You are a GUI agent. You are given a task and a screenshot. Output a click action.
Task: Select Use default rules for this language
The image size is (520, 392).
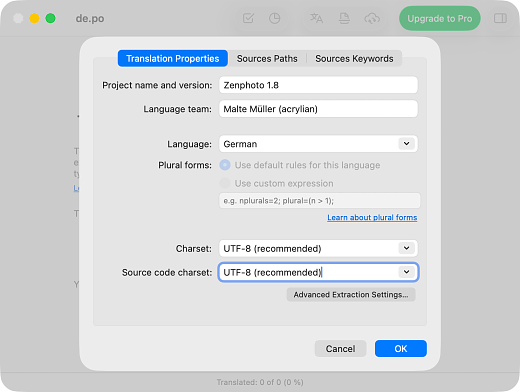click(225, 165)
